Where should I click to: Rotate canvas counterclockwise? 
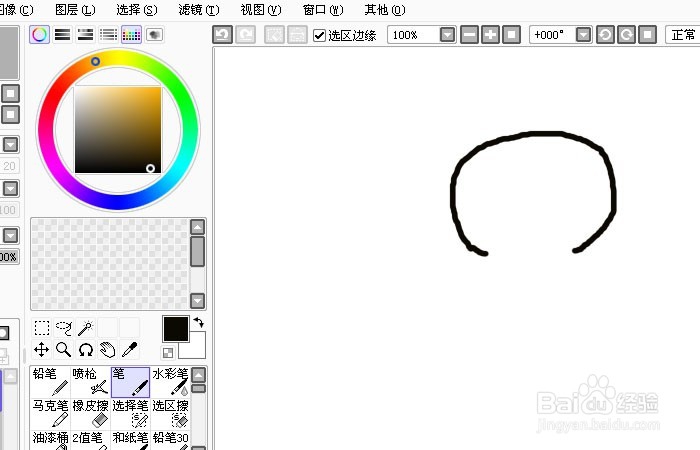click(605, 34)
